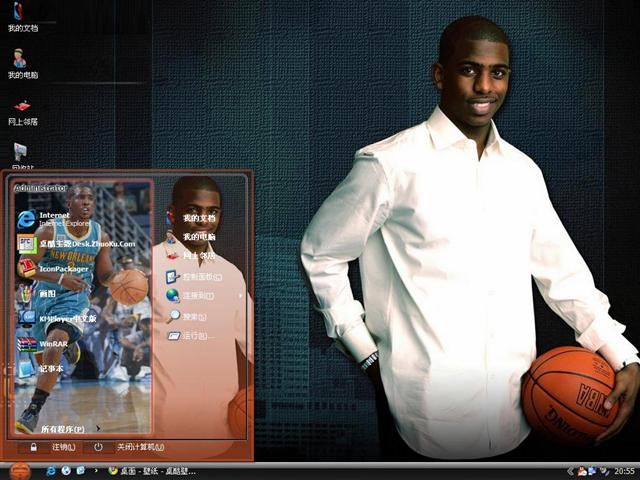Click the person figure tray icon
This screenshot has width=640, height=480.
click(582, 472)
